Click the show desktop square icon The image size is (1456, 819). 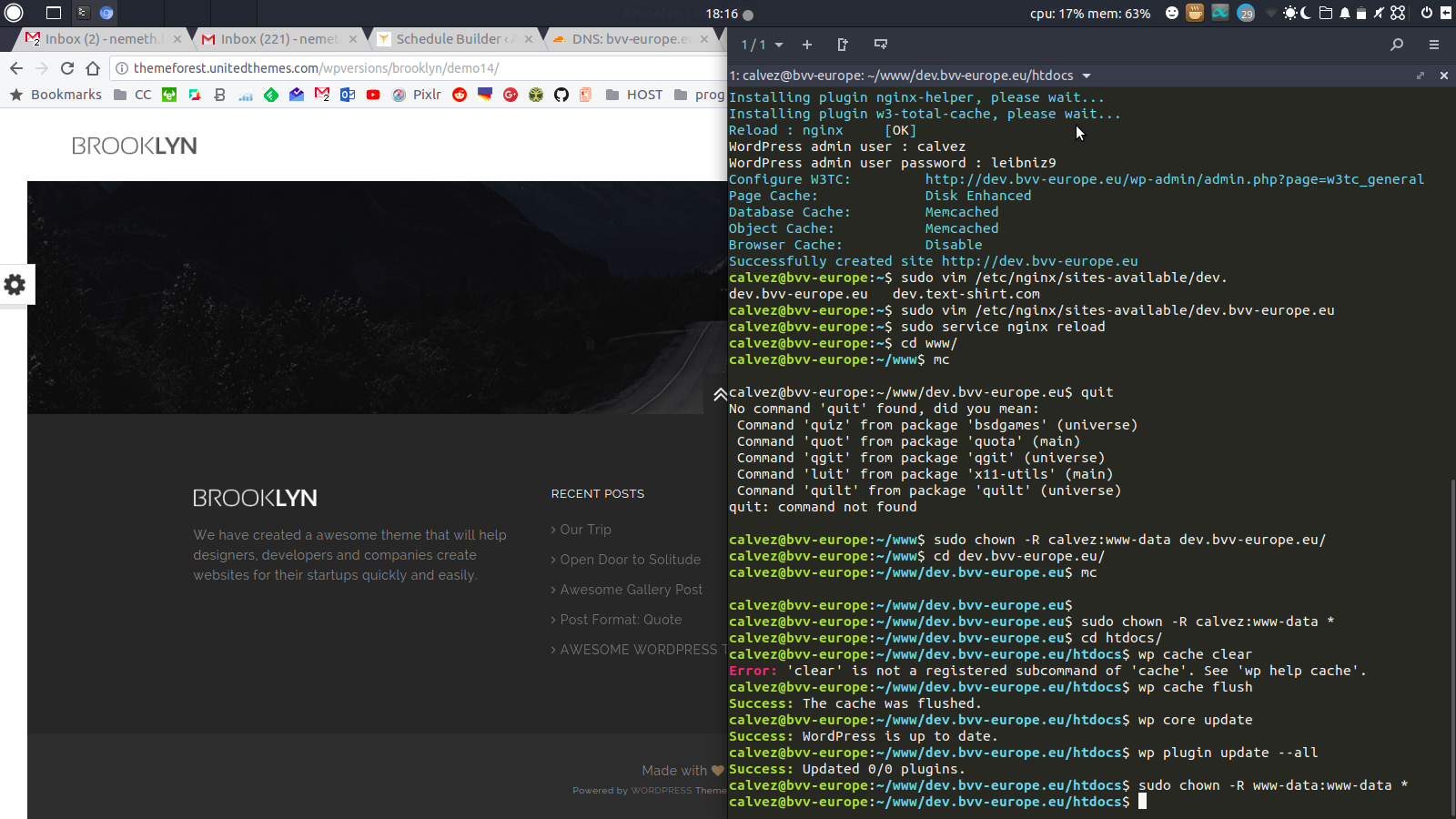pyautogui.click(x=54, y=13)
